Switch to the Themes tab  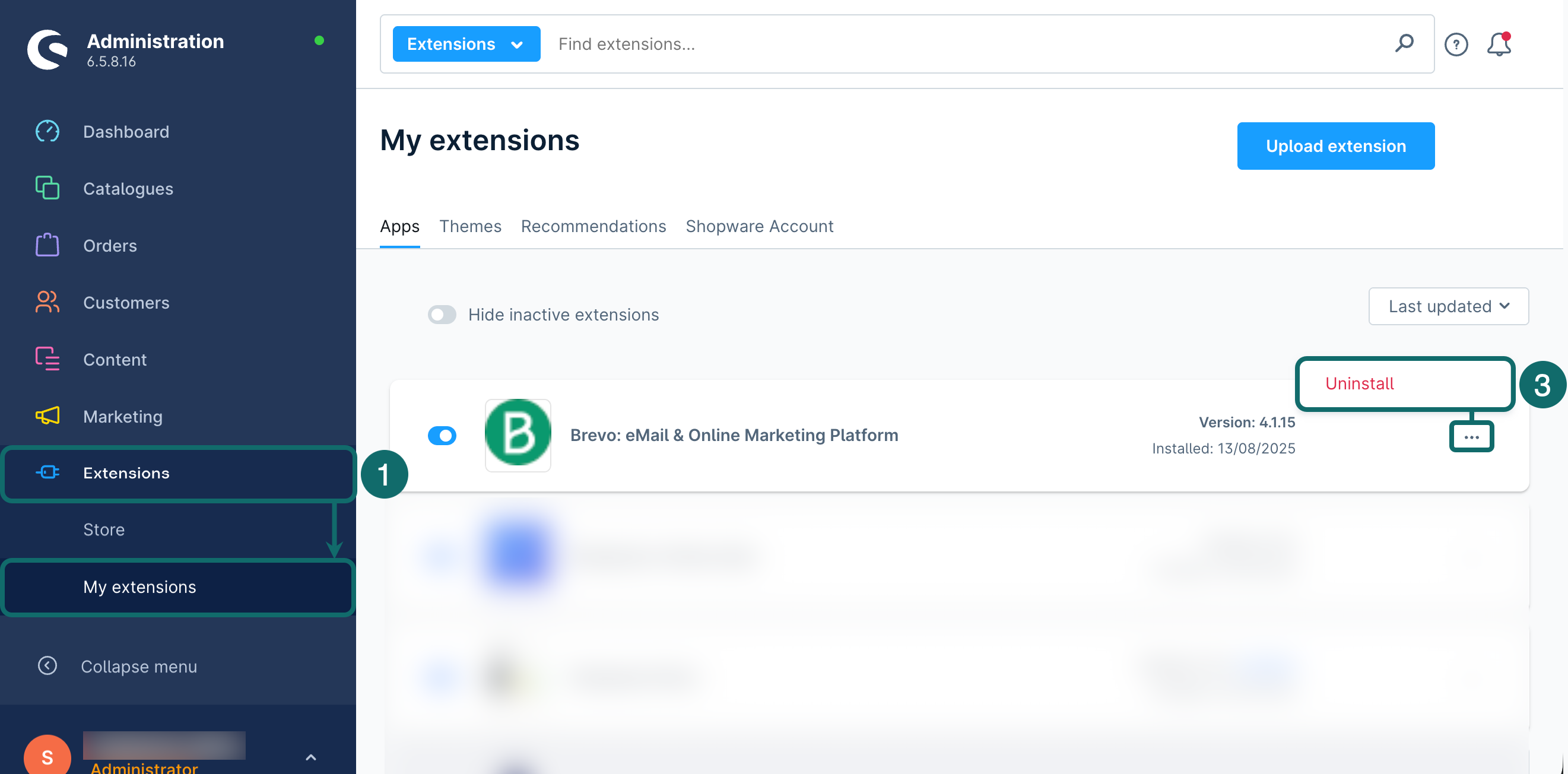pos(471,226)
